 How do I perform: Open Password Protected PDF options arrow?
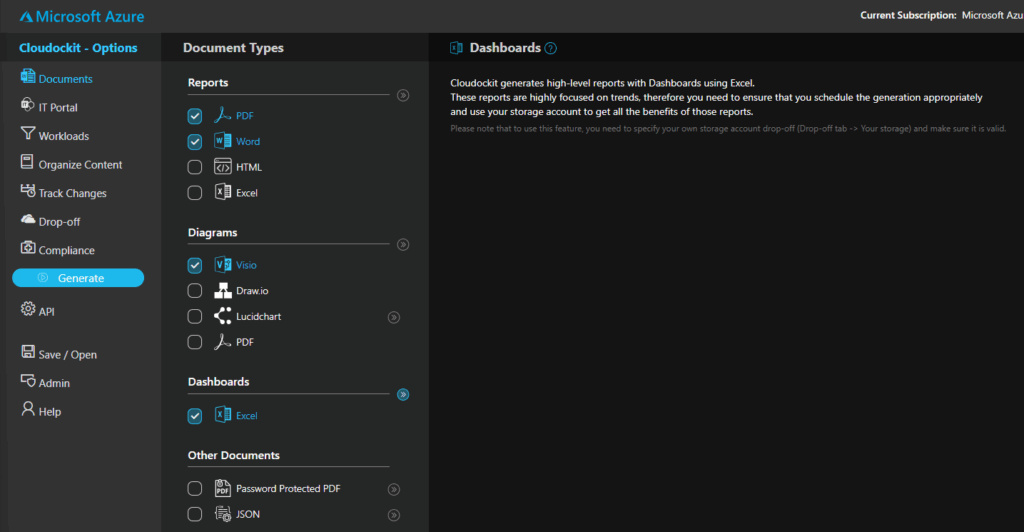(394, 489)
